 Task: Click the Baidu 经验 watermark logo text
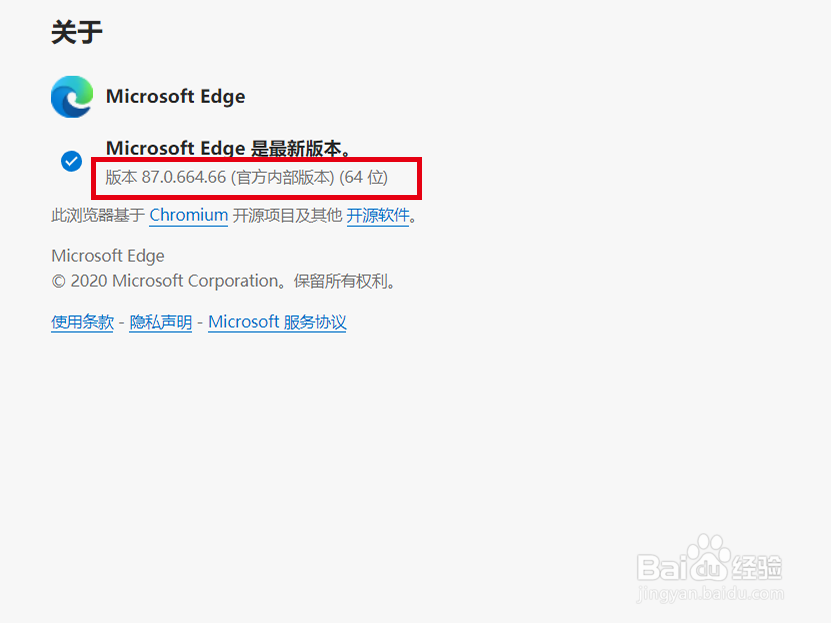click(709, 567)
